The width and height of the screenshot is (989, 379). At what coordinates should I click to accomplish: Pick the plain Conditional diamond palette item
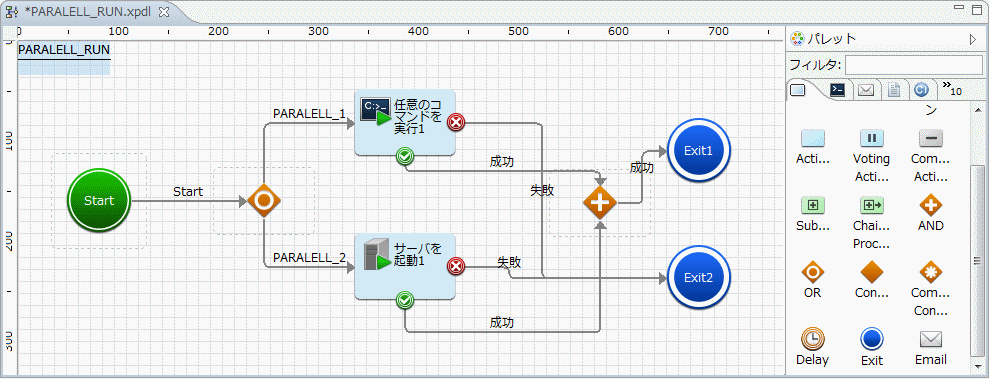[x=871, y=281]
